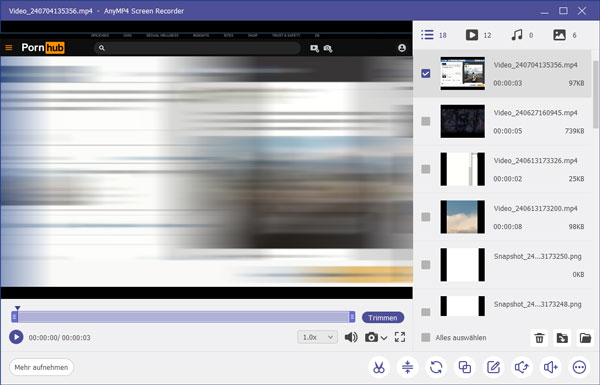Click the playhead marker on timeline
The width and height of the screenshot is (600, 385).
click(17, 308)
